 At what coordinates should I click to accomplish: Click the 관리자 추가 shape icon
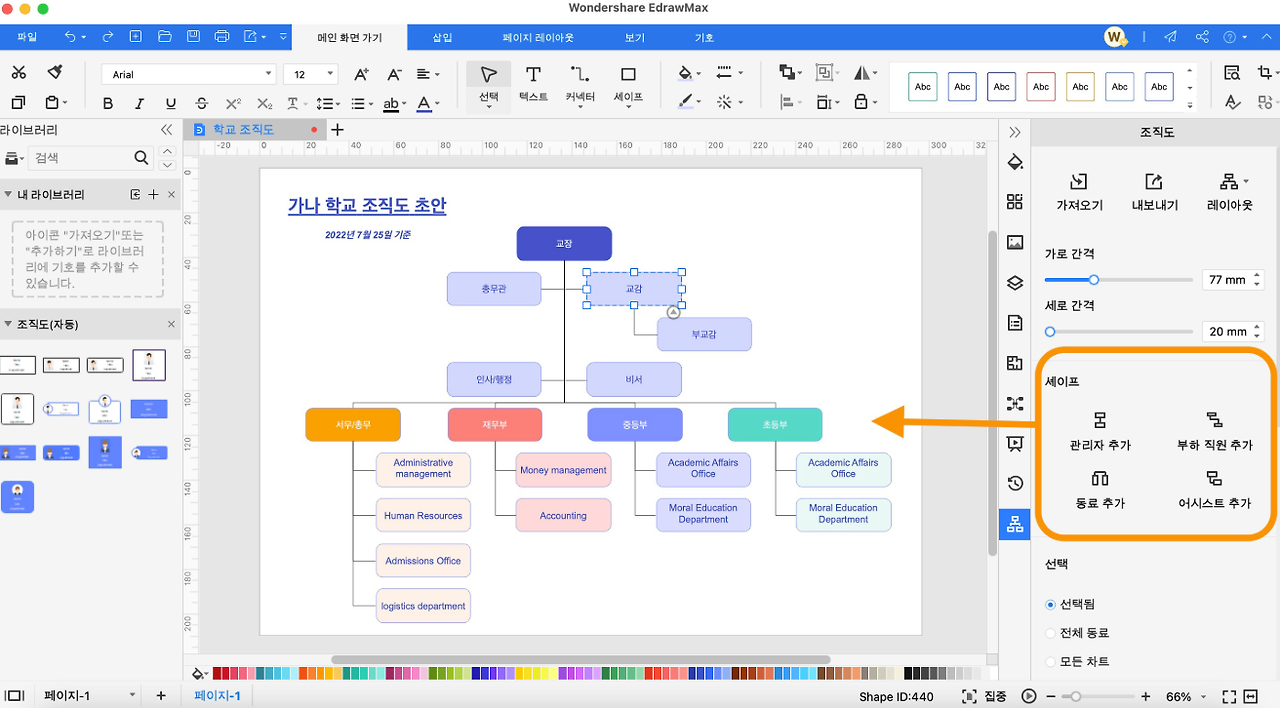pyautogui.click(x=1099, y=420)
